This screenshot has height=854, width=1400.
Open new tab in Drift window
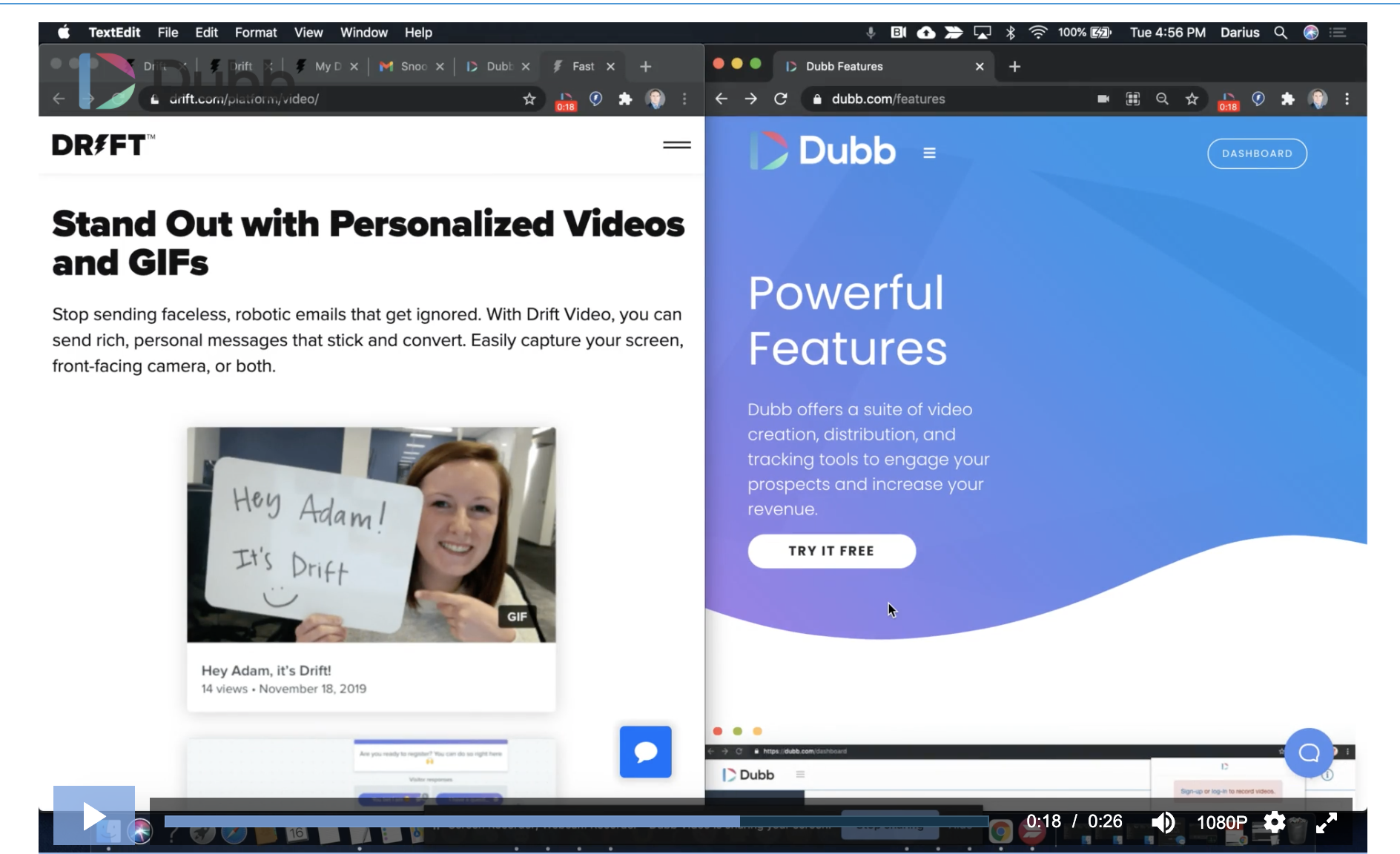point(645,66)
